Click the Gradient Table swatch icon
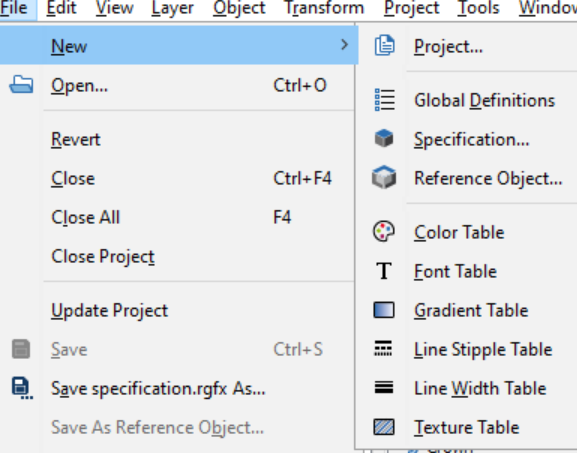The image size is (577, 453). (x=384, y=310)
